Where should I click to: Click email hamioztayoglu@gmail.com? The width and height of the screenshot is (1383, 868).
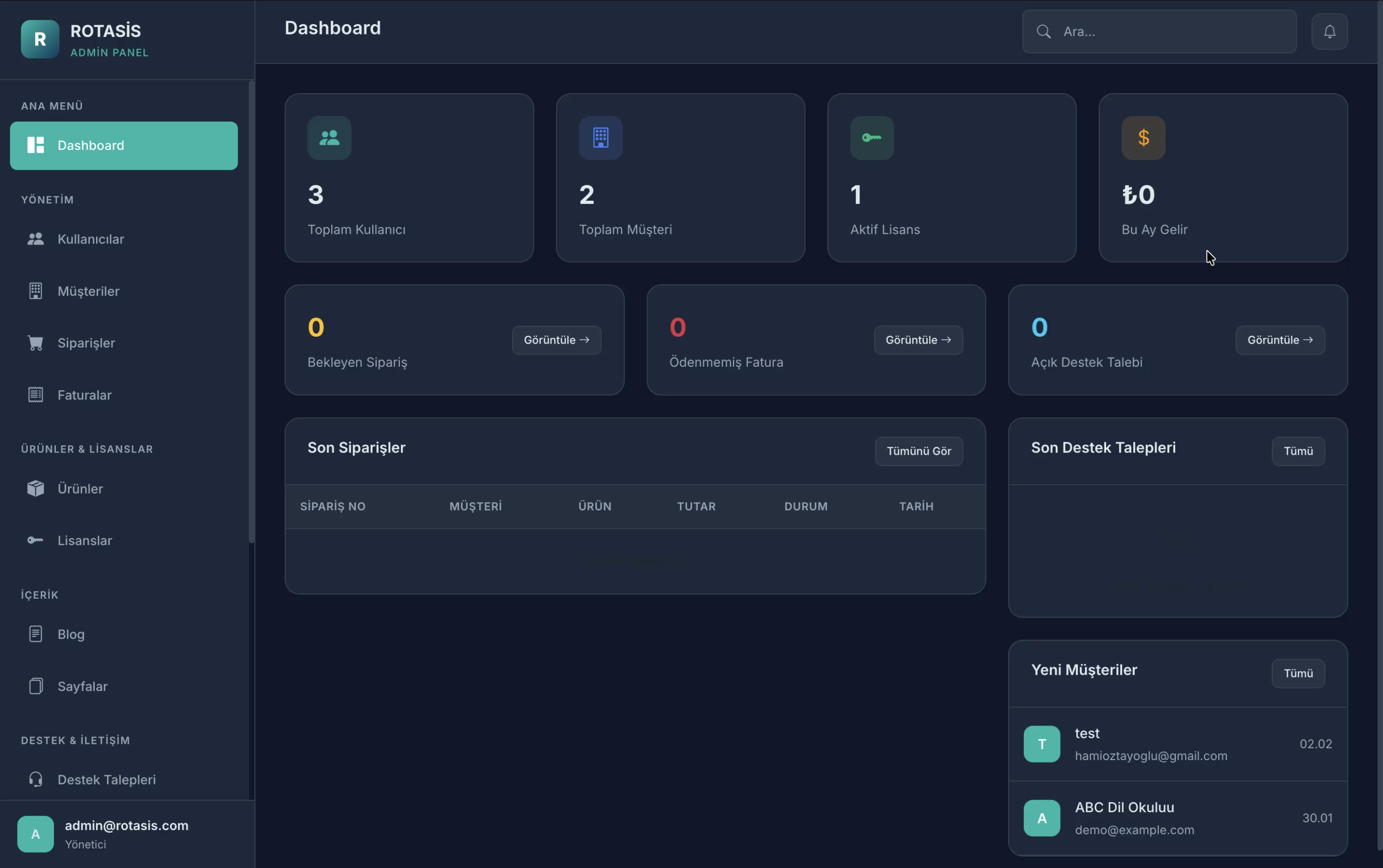coord(1151,756)
